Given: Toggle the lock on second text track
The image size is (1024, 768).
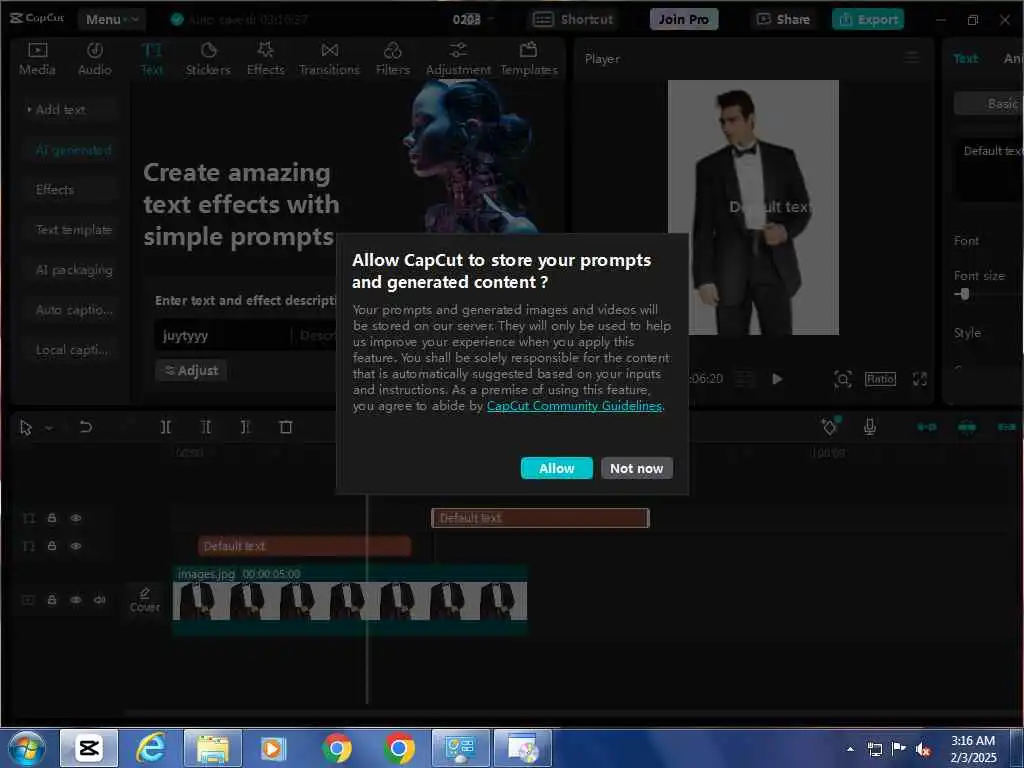Looking at the screenshot, I should pos(52,545).
